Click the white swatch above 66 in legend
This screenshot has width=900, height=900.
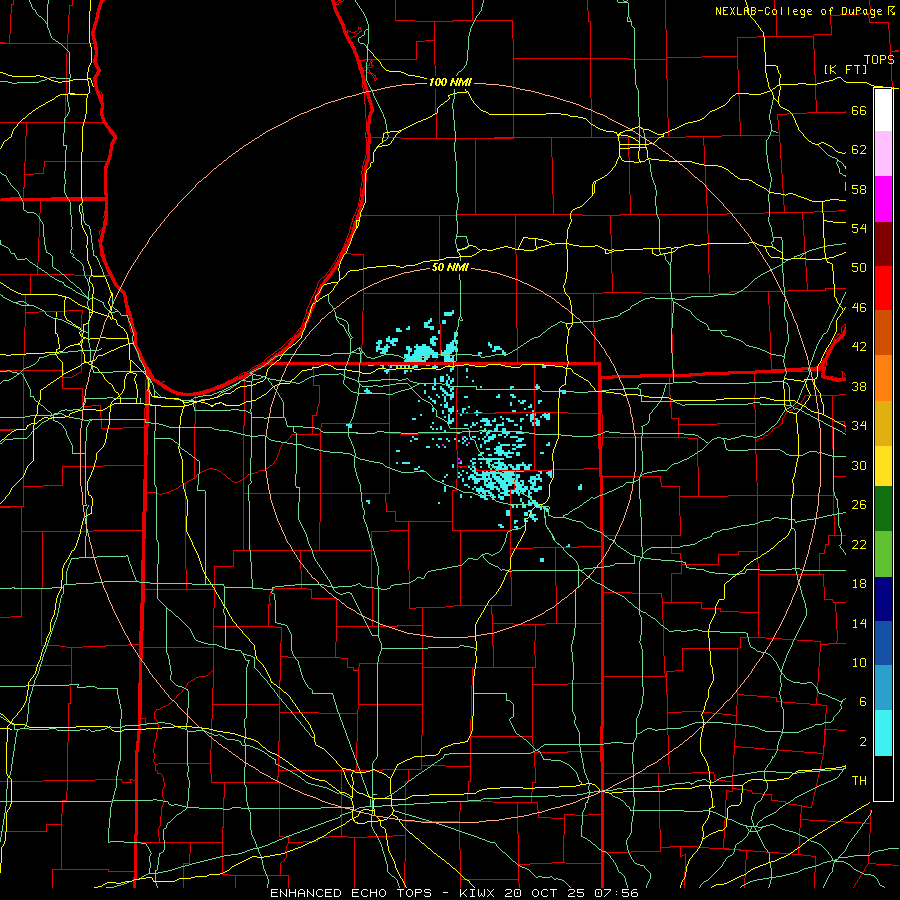coord(883,110)
